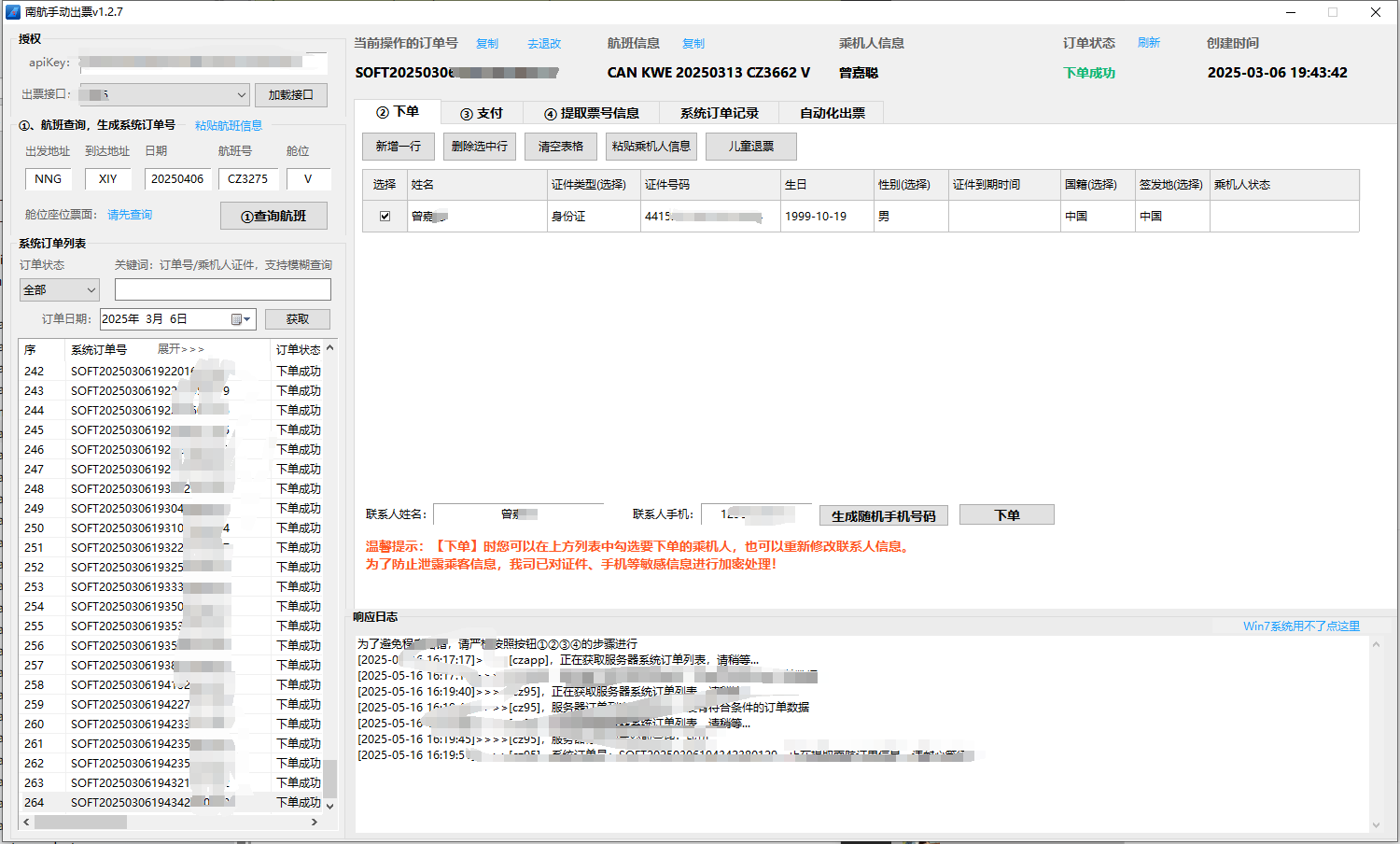The image size is (1400, 844).
Task: Open the 订单状态 filter dropdown
Action: tap(59, 290)
